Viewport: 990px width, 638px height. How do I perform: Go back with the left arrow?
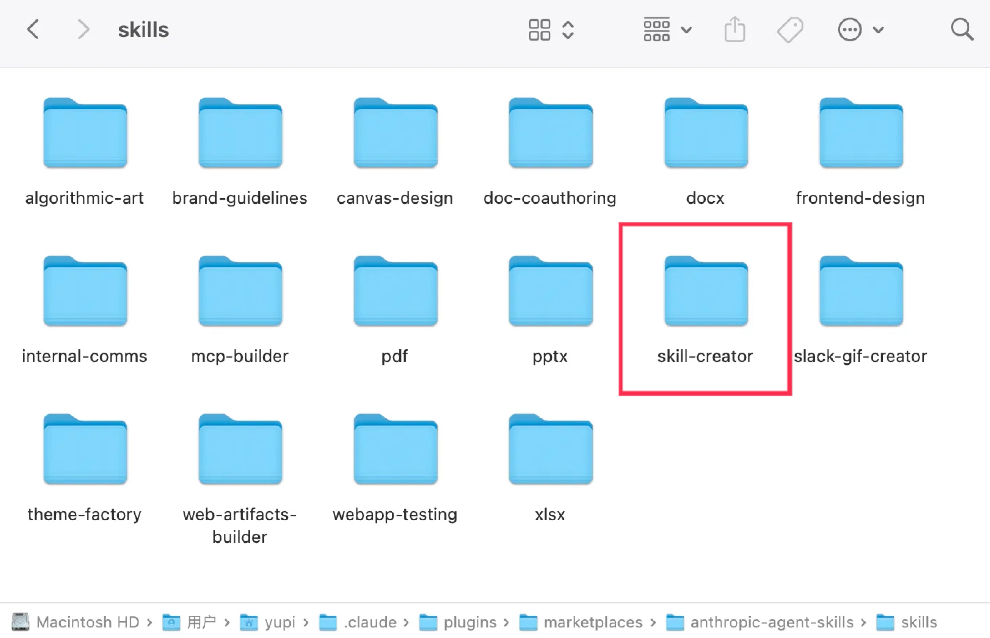pos(33,30)
